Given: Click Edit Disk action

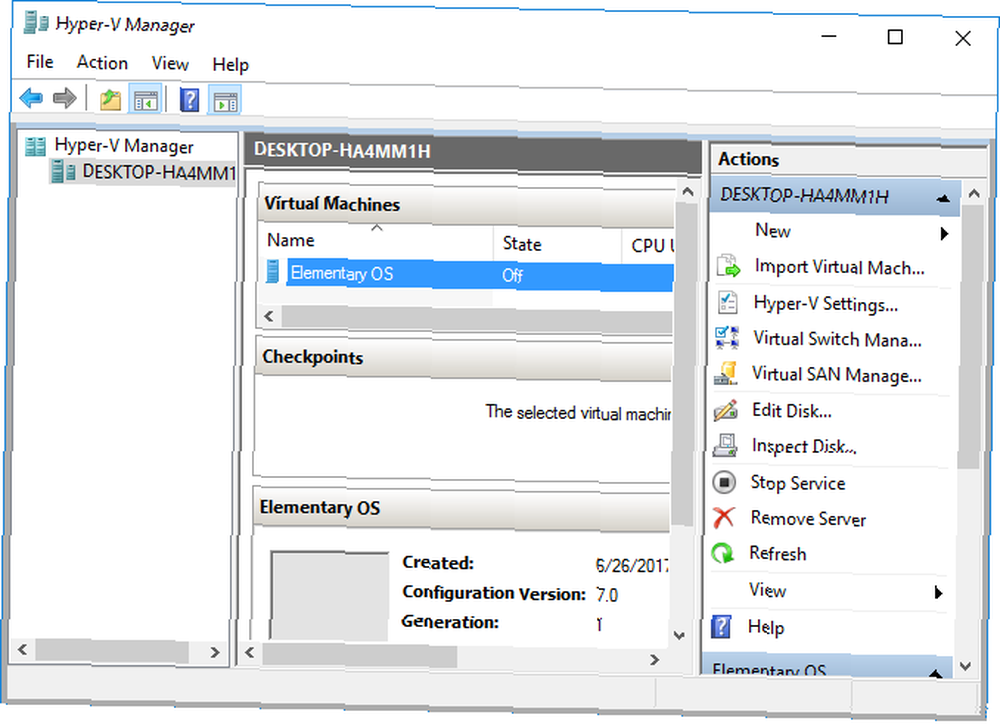Looking at the screenshot, I should coord(791,410).
